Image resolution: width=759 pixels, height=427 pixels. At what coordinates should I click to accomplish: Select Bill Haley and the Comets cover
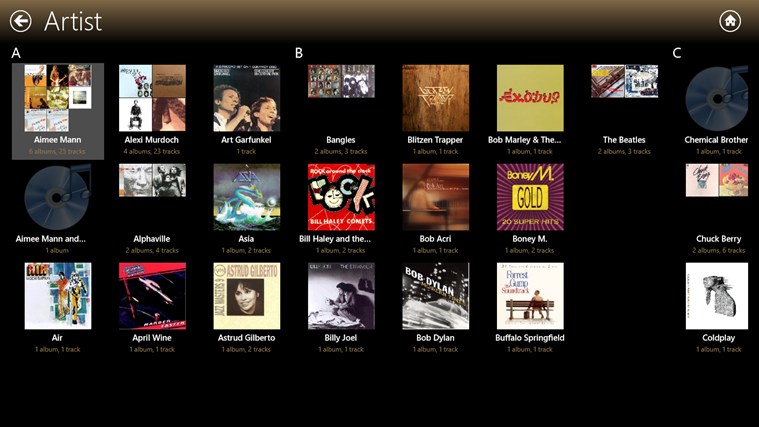coord(341,197)
